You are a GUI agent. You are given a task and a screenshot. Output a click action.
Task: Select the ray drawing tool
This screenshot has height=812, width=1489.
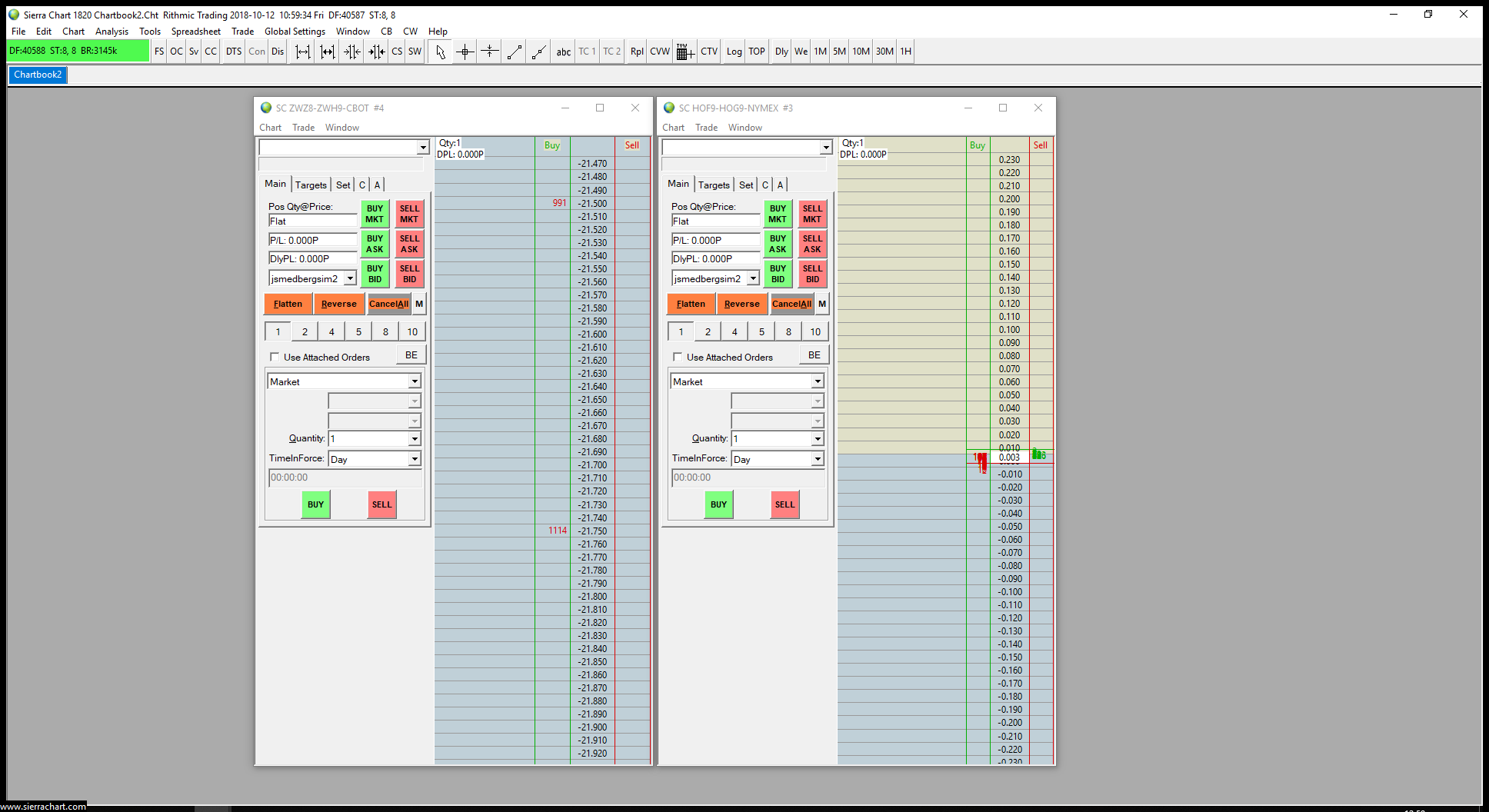click(539, 52)
